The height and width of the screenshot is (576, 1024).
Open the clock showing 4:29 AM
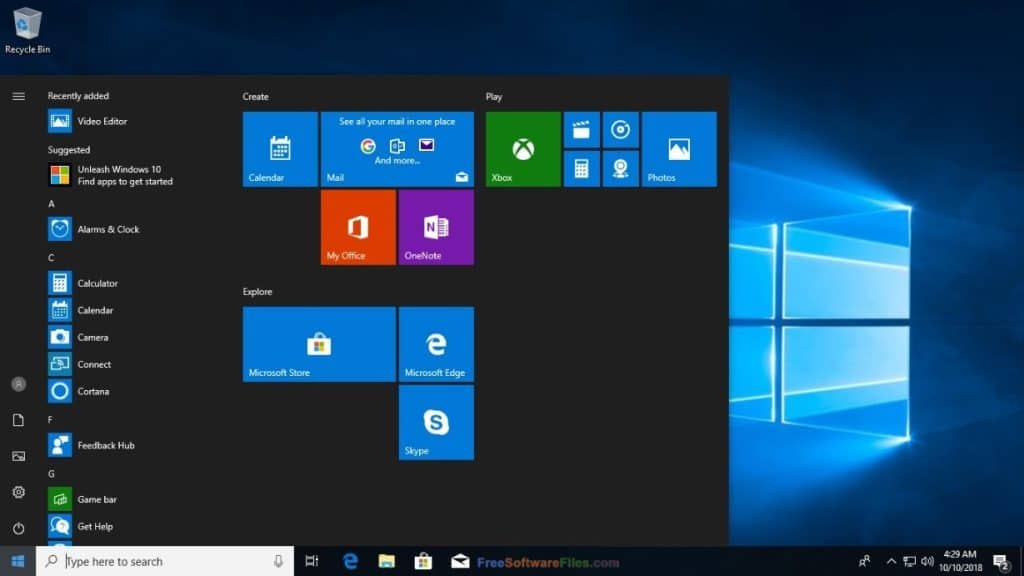[961, 561]
